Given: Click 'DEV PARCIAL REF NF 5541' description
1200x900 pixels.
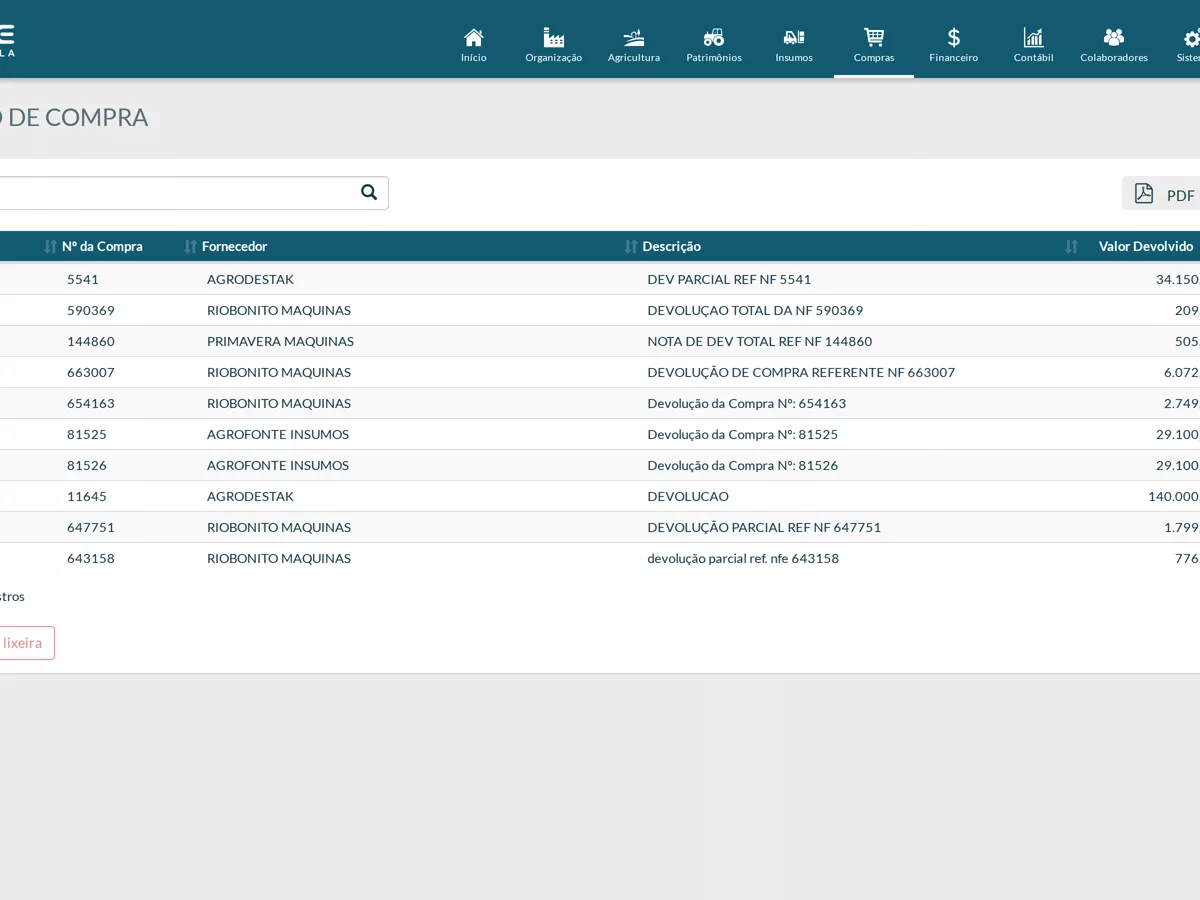Looking at the screenshot, I should 729,279.
